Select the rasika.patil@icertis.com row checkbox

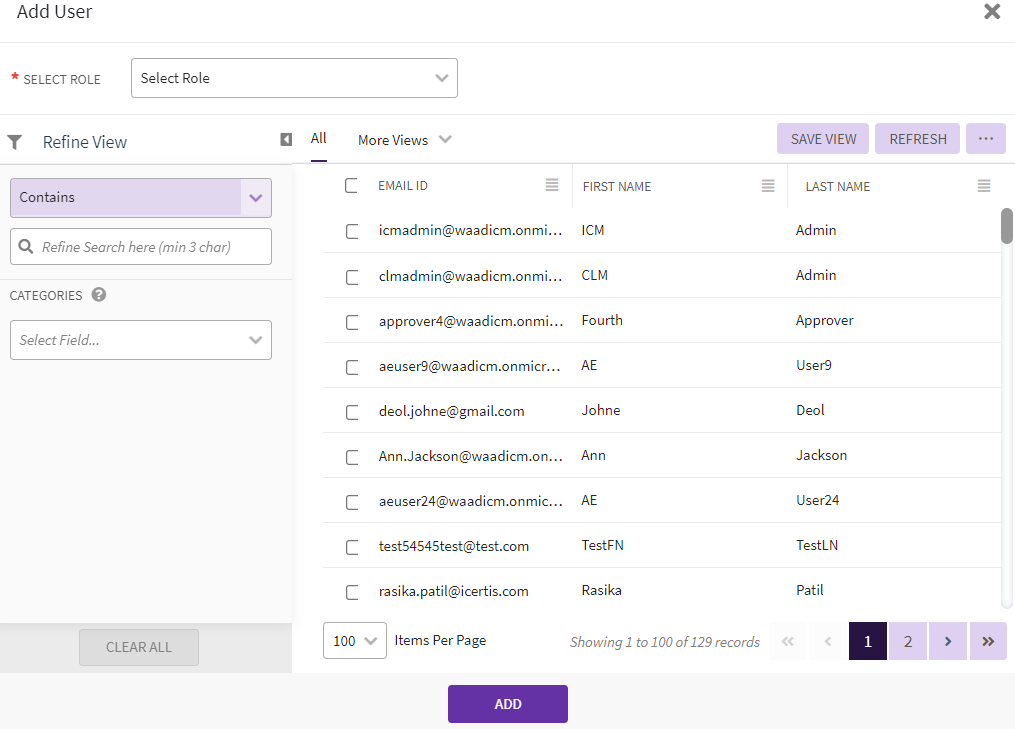[x=352, y=592]
